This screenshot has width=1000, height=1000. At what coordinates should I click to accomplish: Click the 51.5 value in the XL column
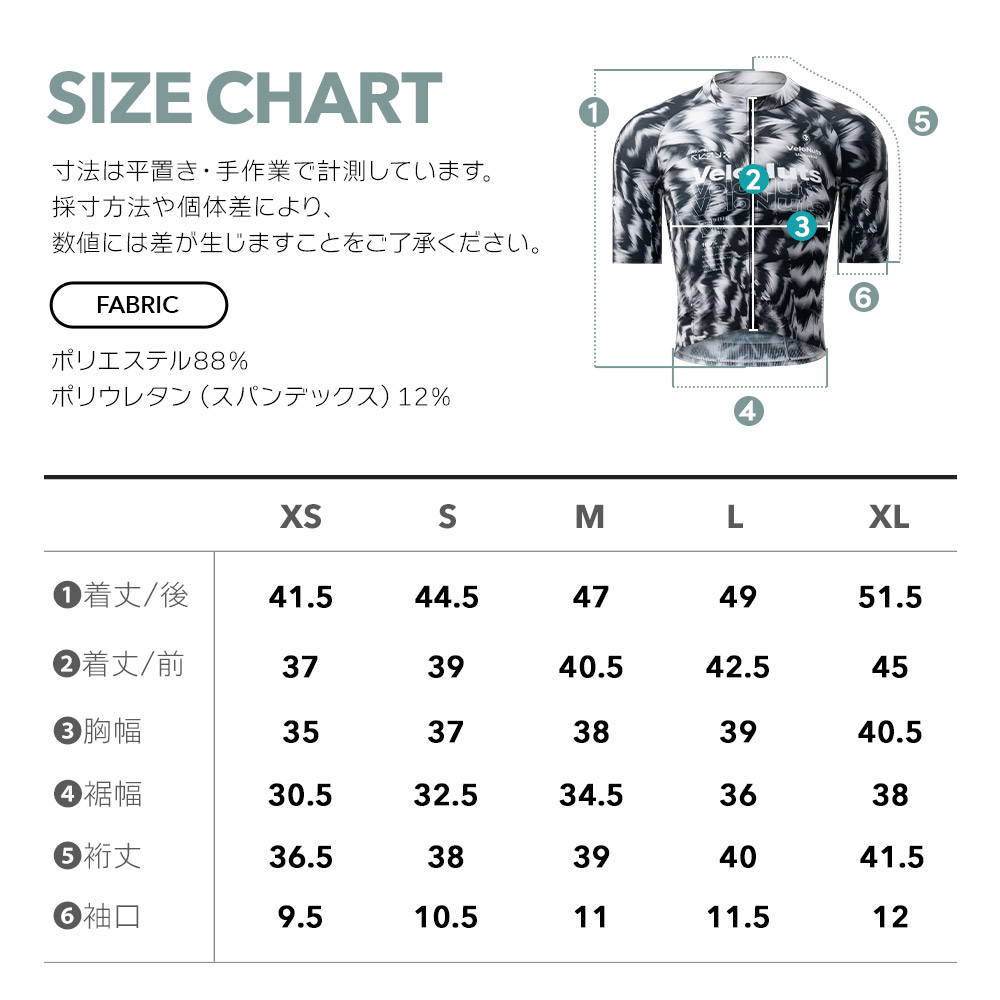pos(890,597)
